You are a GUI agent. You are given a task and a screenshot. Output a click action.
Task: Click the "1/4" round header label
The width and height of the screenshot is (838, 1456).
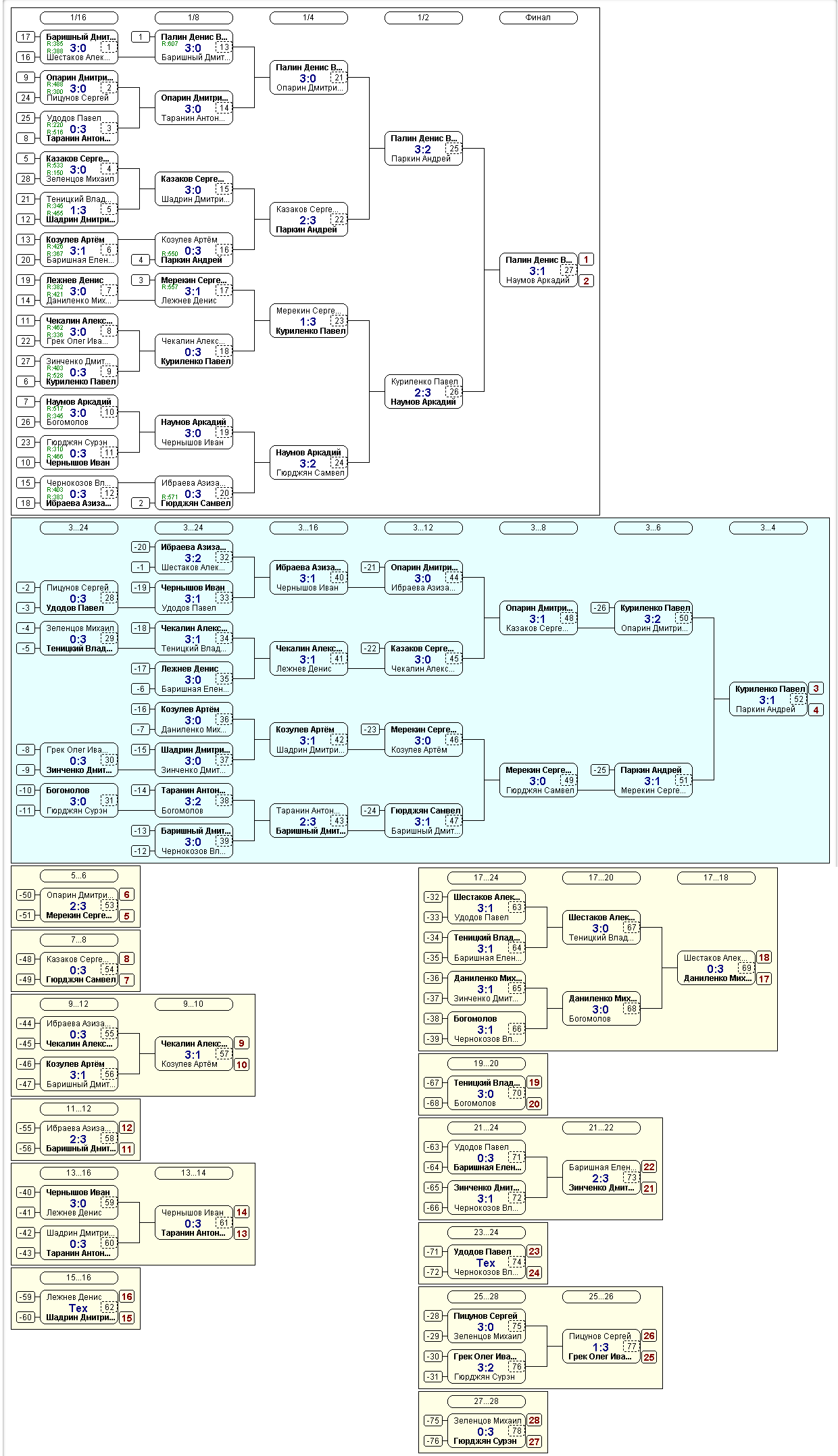[x=308, y=18]
